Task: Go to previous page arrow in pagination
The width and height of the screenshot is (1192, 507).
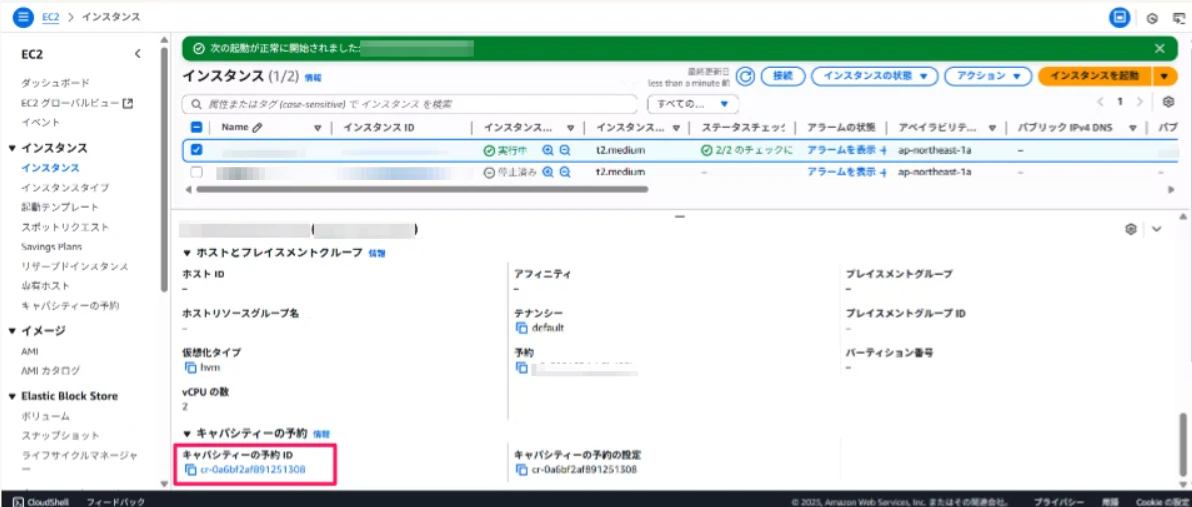Action: click(x=1100, y=101)
